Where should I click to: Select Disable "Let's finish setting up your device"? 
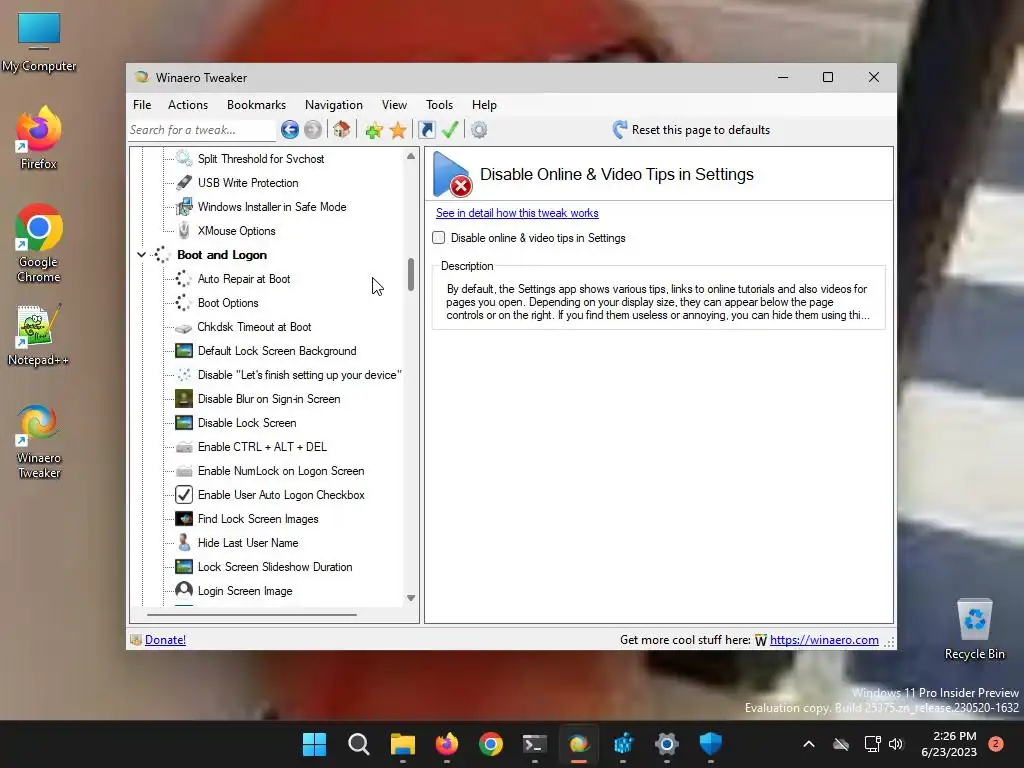[x=300, y=375]
